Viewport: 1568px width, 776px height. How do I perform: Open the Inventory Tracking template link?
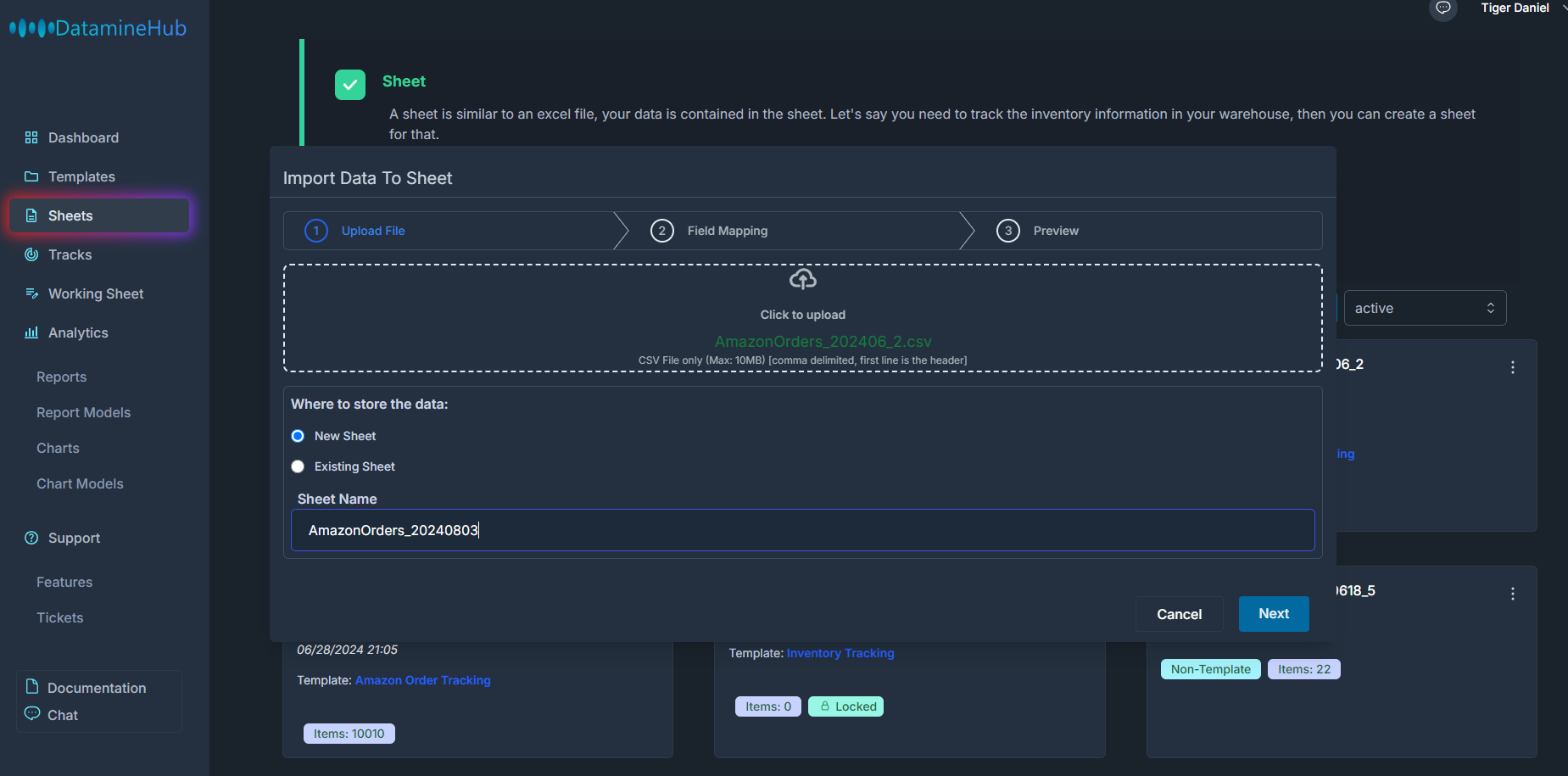pos(840,653)
